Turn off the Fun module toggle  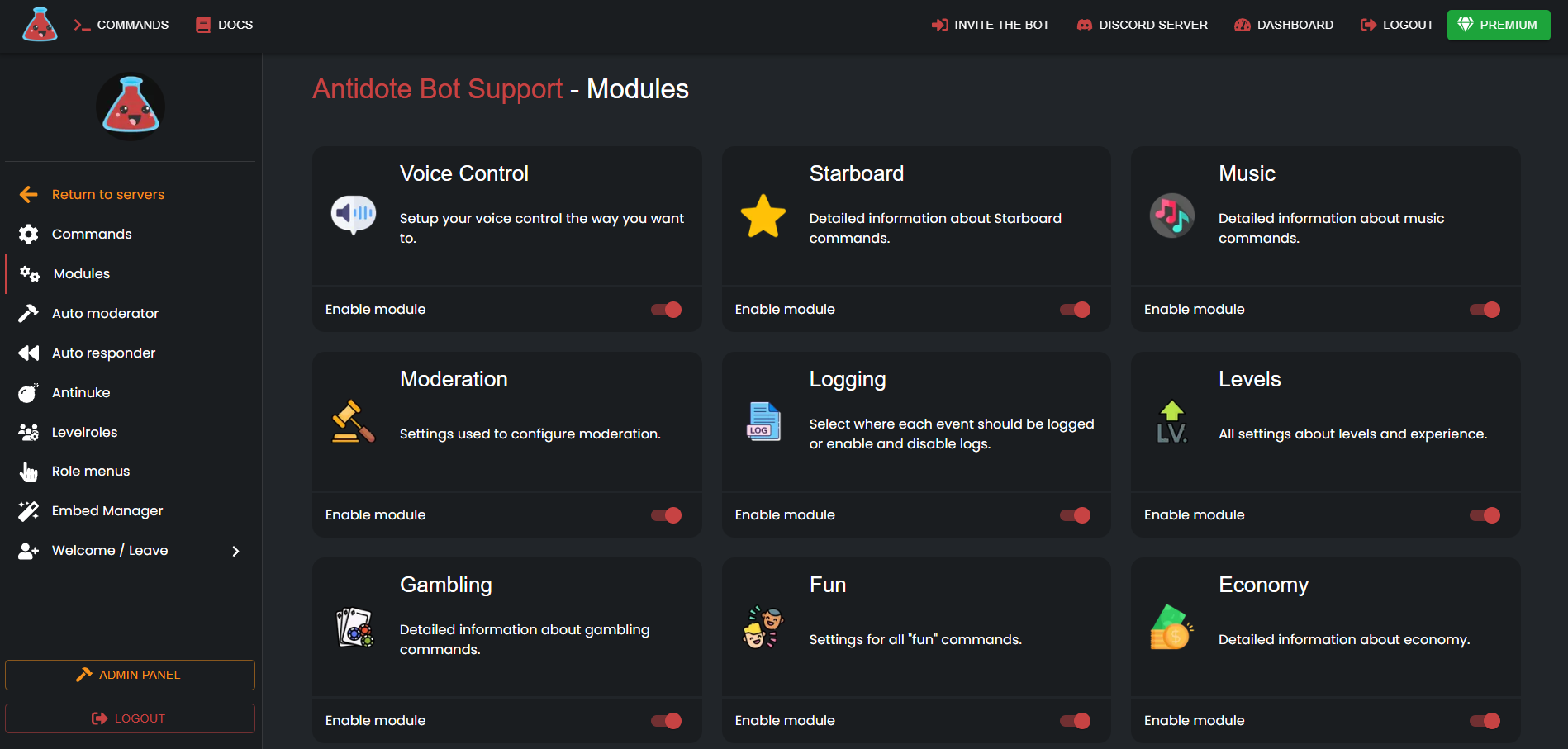[x=1075, y=721]
